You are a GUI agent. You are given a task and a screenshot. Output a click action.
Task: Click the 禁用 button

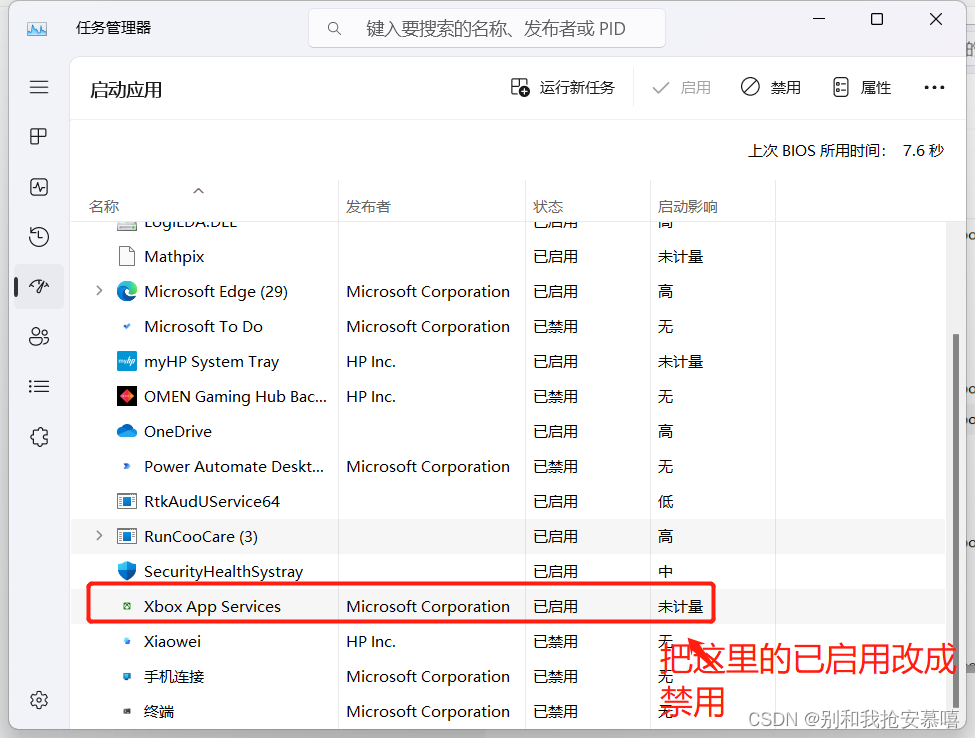pyautogui.click(x=771, y=88)
